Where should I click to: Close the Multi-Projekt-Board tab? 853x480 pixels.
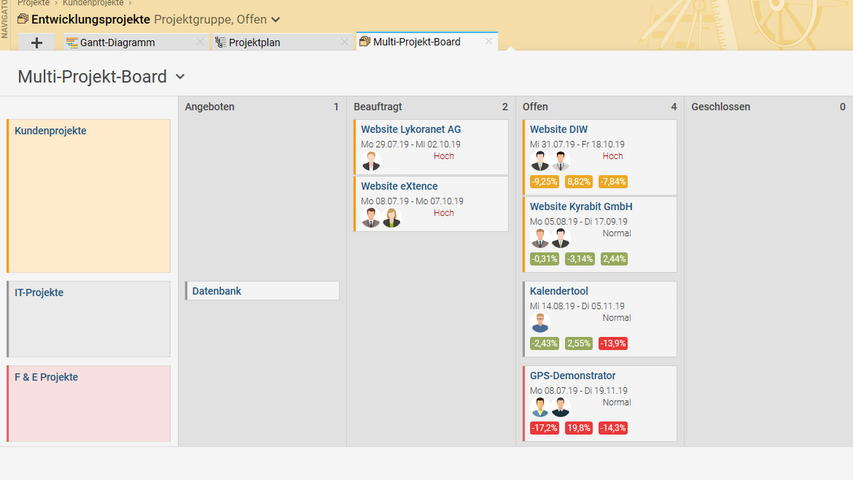point(489,41)
